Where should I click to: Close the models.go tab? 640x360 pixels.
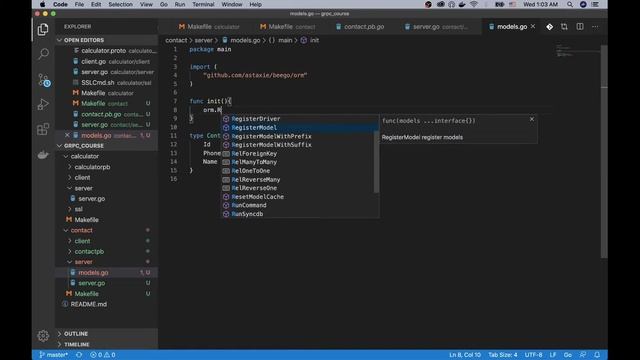coord(533,27)
